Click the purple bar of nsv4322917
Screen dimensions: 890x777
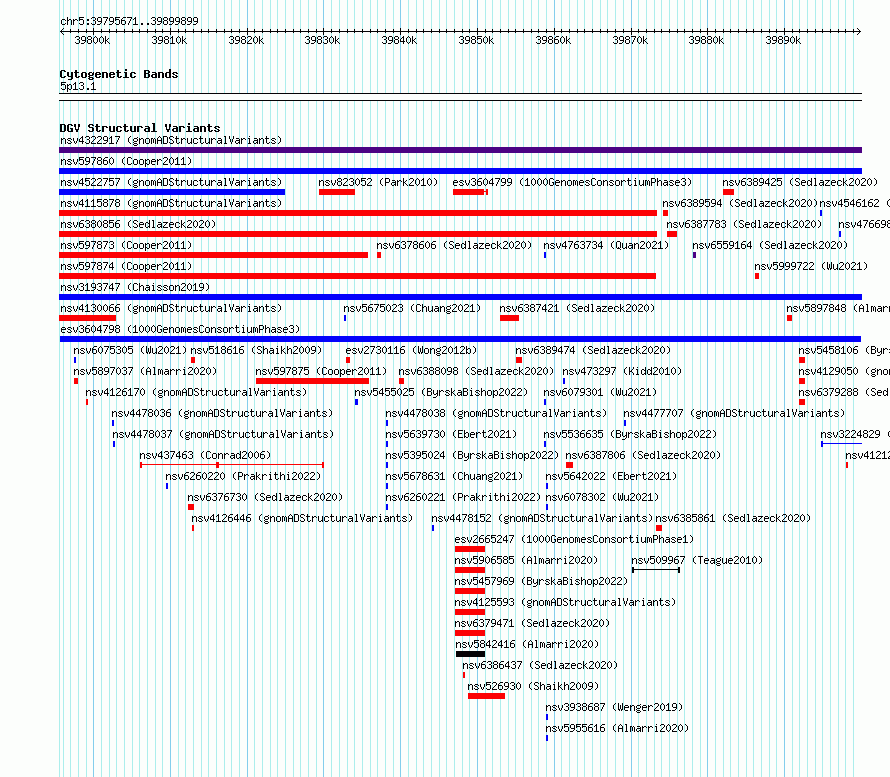pyautogui.click(x=460, y=150)
